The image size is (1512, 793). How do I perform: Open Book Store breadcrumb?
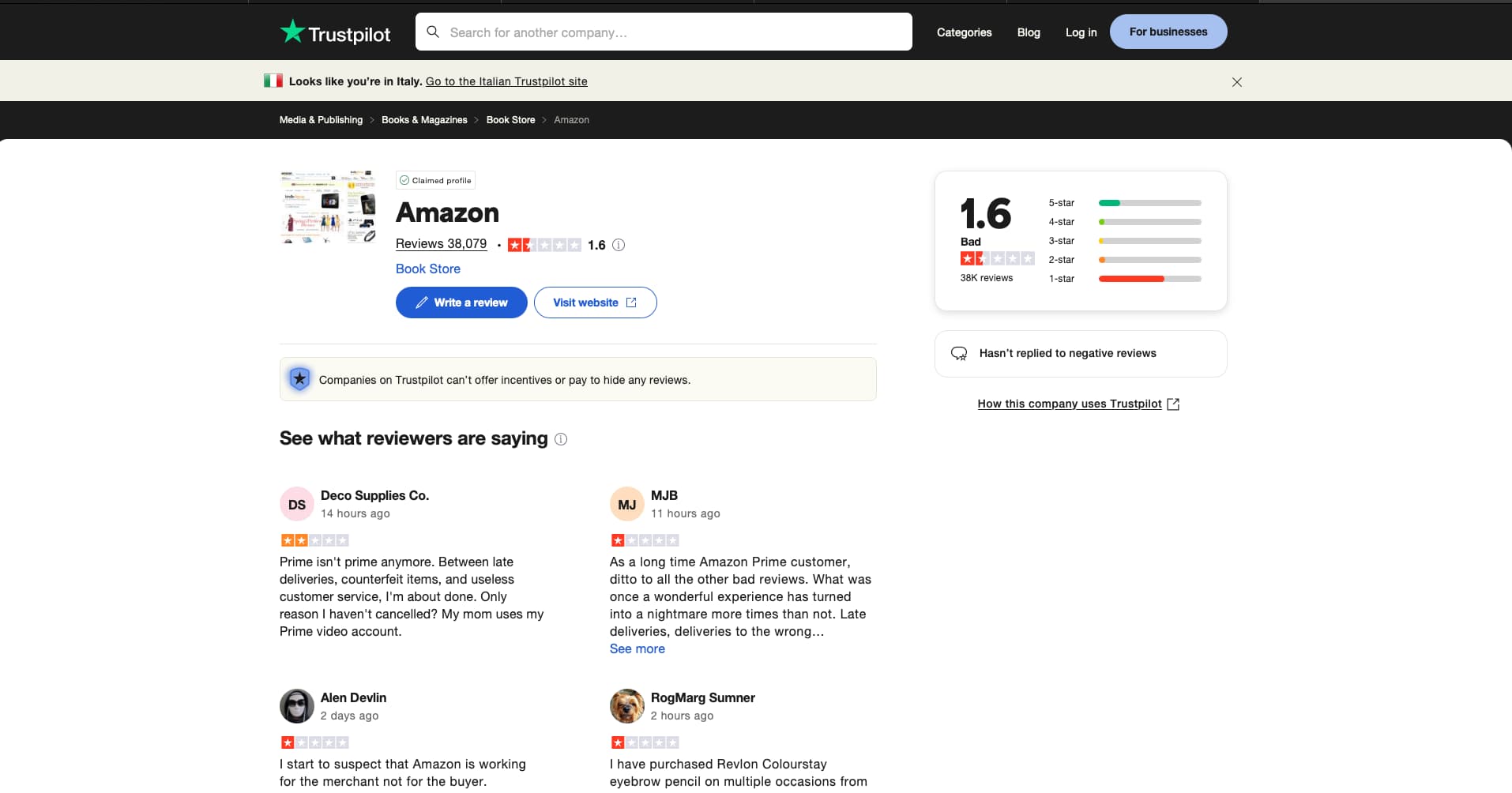(510, 120)
